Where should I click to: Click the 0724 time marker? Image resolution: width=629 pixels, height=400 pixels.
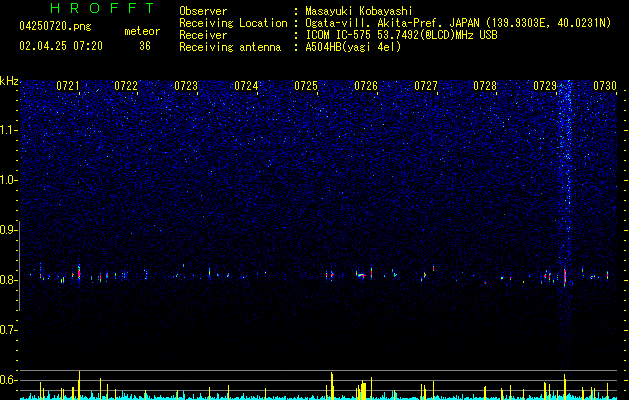(246, 86)
